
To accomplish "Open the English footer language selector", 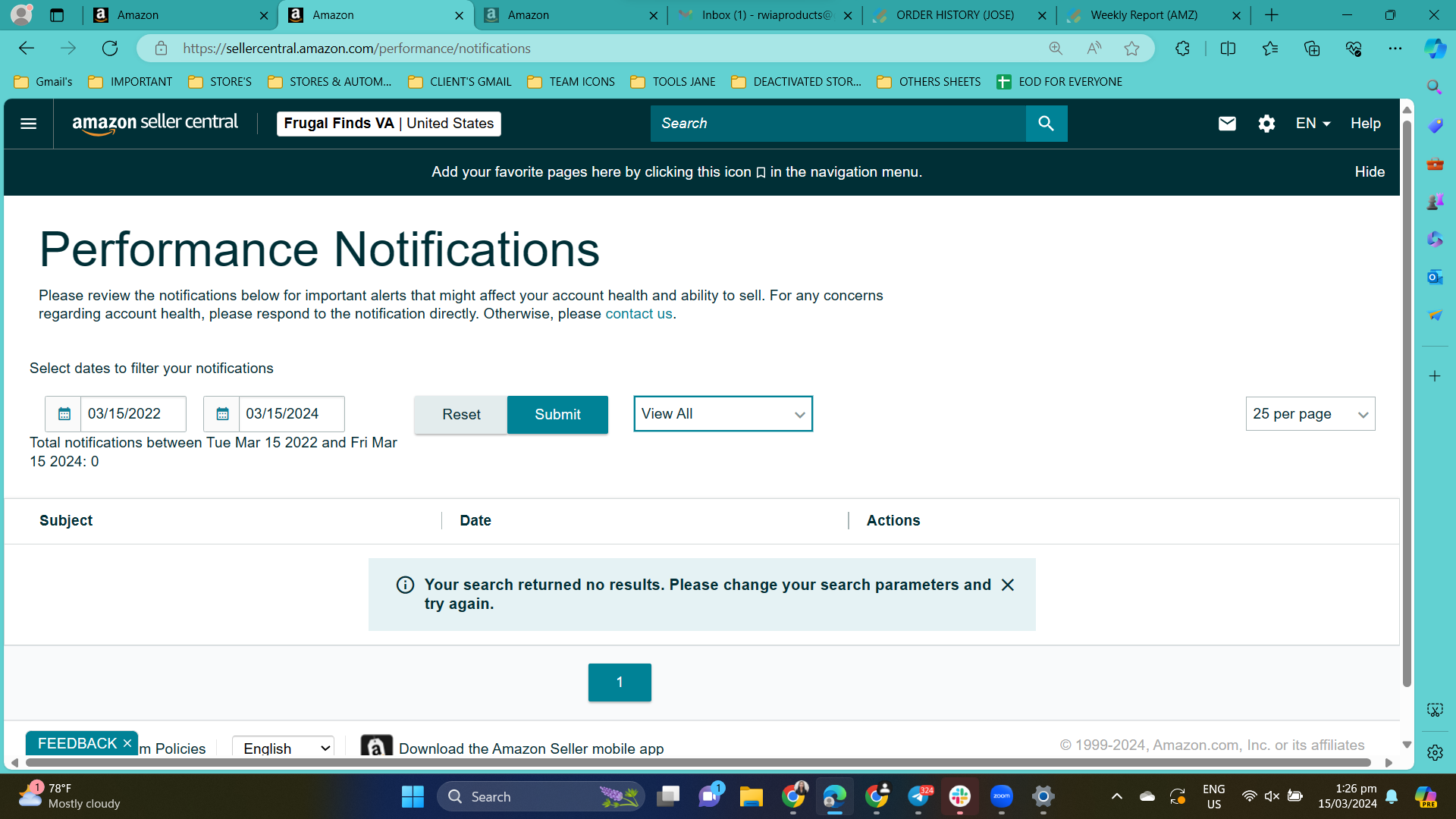I will coord(283,748).
